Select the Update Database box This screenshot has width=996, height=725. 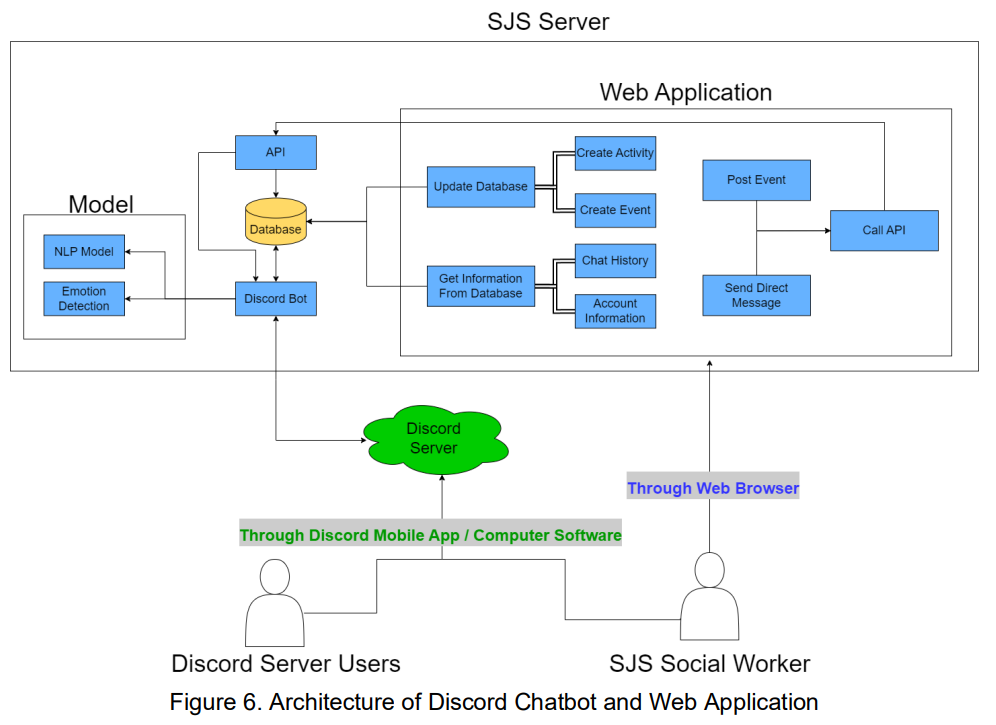click(480, 187)
